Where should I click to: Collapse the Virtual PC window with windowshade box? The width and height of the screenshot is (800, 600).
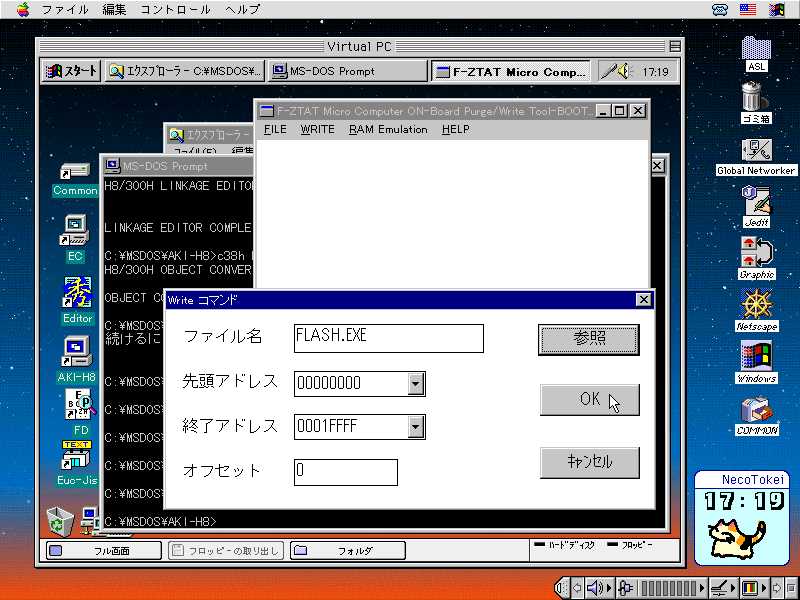tap(674, 46)
